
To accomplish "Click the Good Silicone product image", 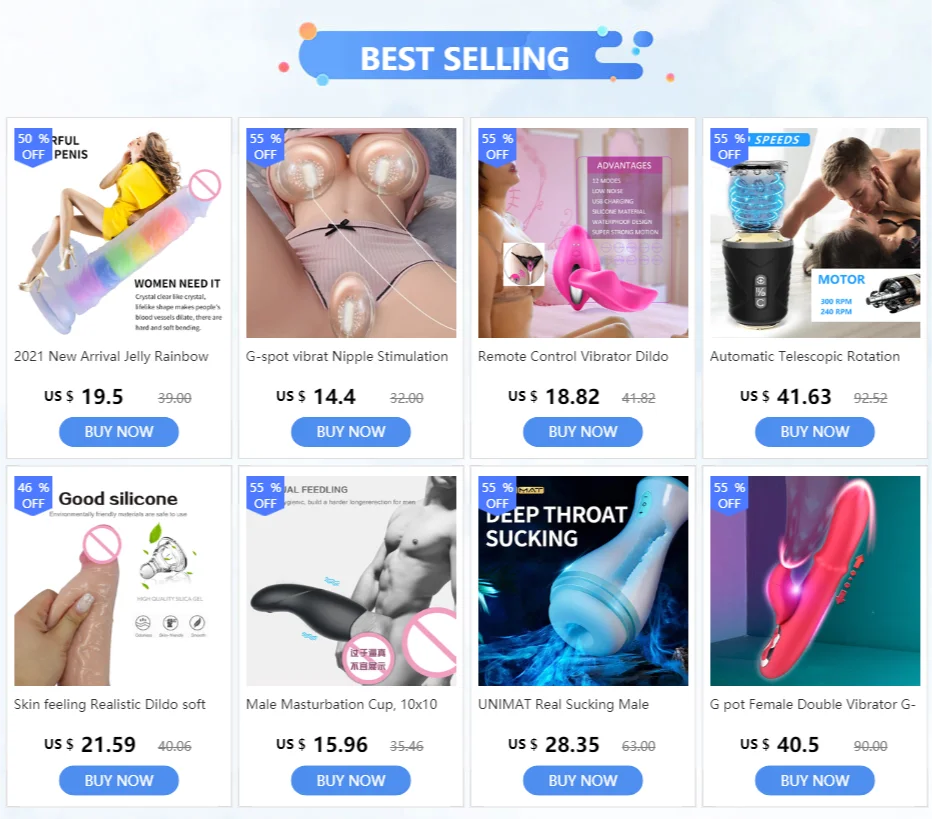I will [x=119, y=581].
